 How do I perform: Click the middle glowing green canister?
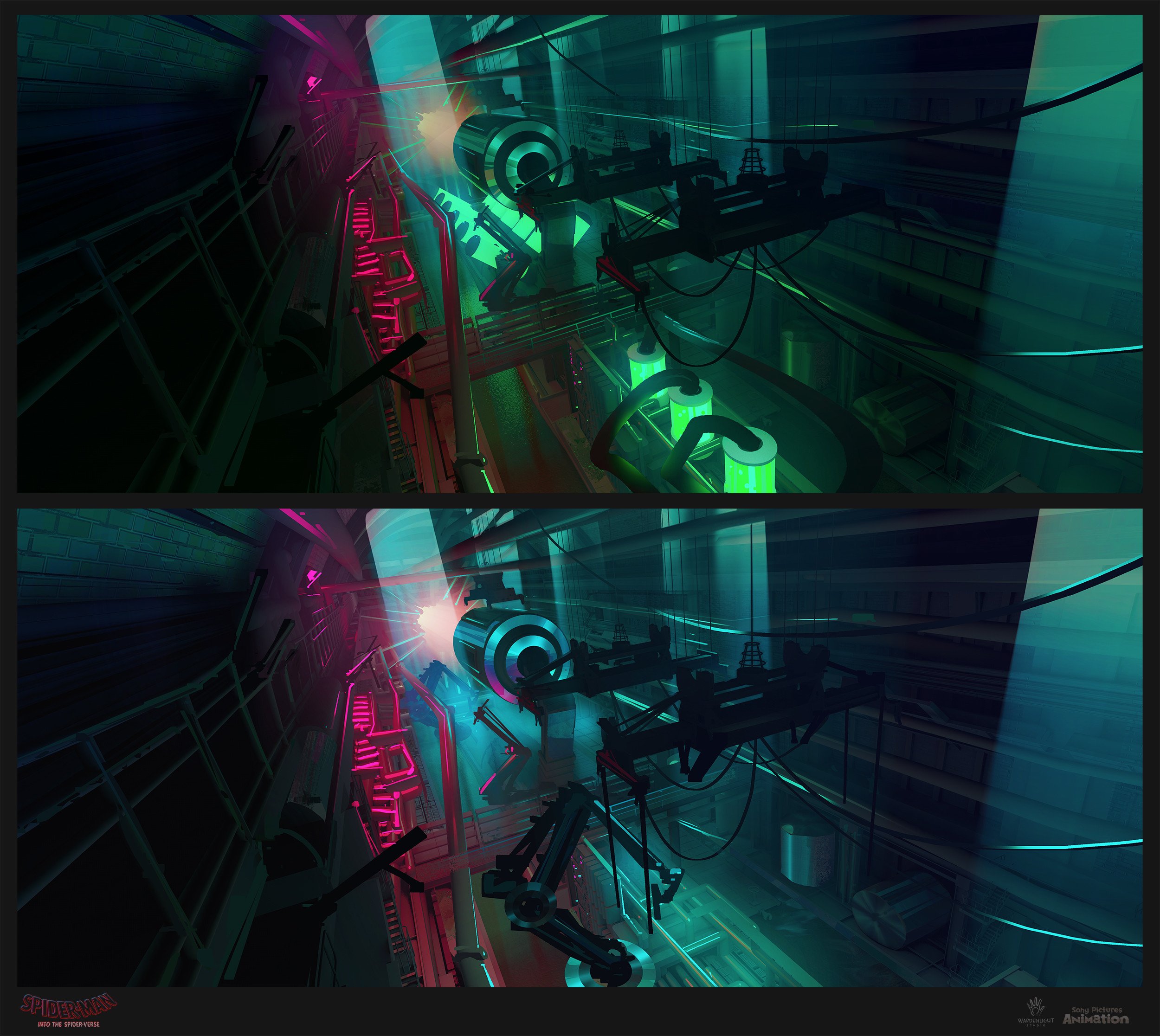click(x=691, y=406)
